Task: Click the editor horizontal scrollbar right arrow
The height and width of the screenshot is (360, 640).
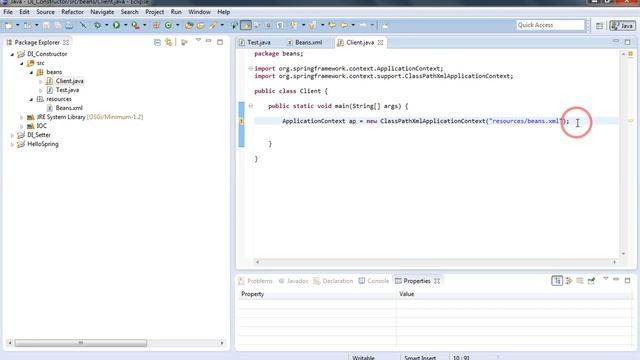Action: (614, 262)
